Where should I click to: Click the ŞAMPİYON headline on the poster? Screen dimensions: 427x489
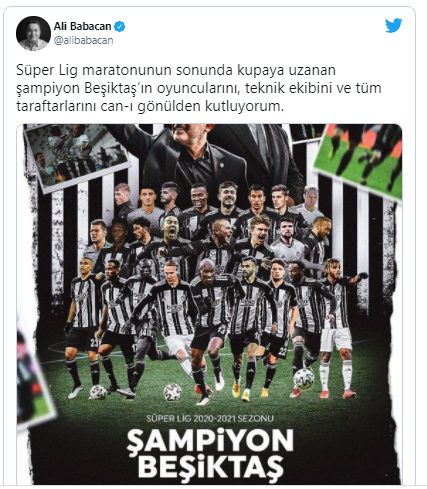tap(210, 441)
